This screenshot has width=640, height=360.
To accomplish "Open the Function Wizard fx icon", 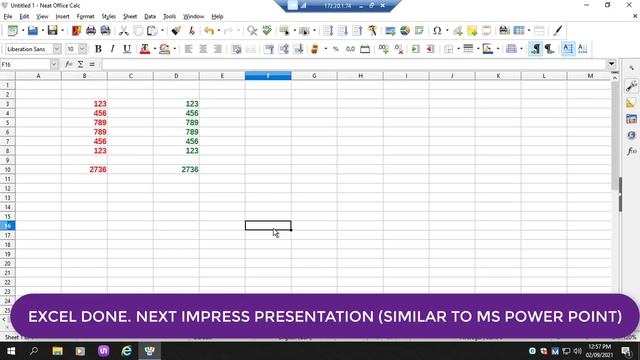I will pos(69,64).
